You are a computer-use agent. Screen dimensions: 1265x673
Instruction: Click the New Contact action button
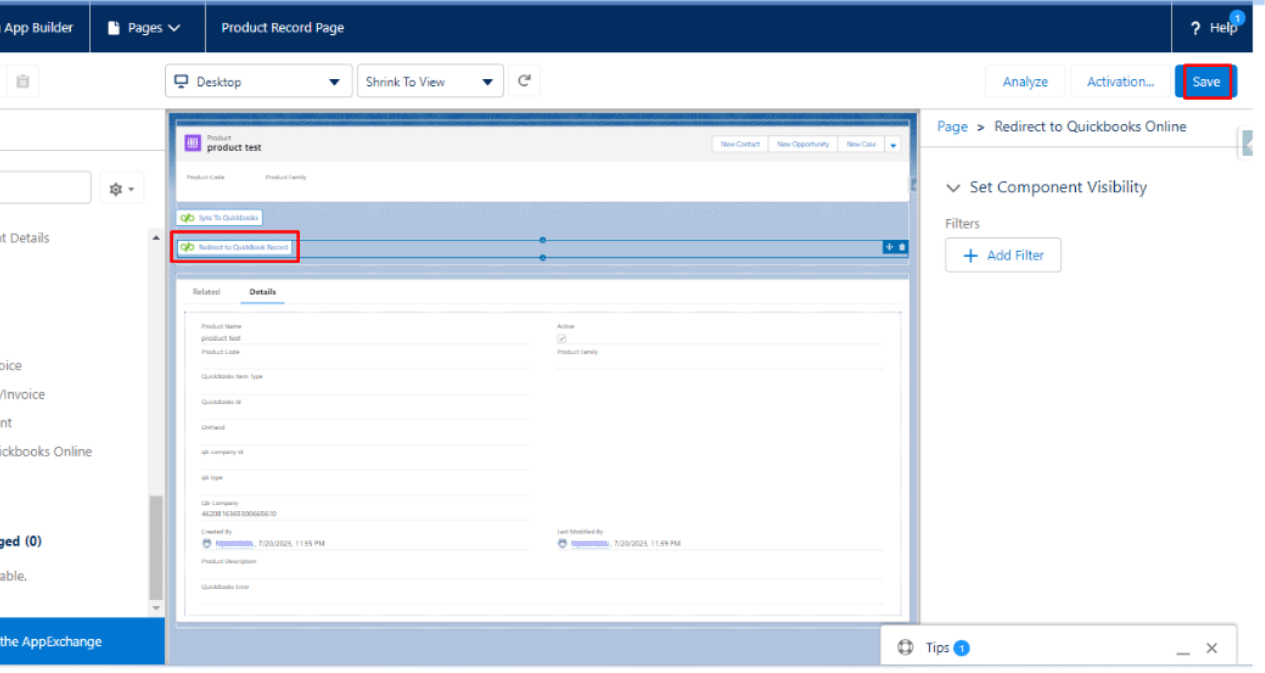(x=740, y=144)
